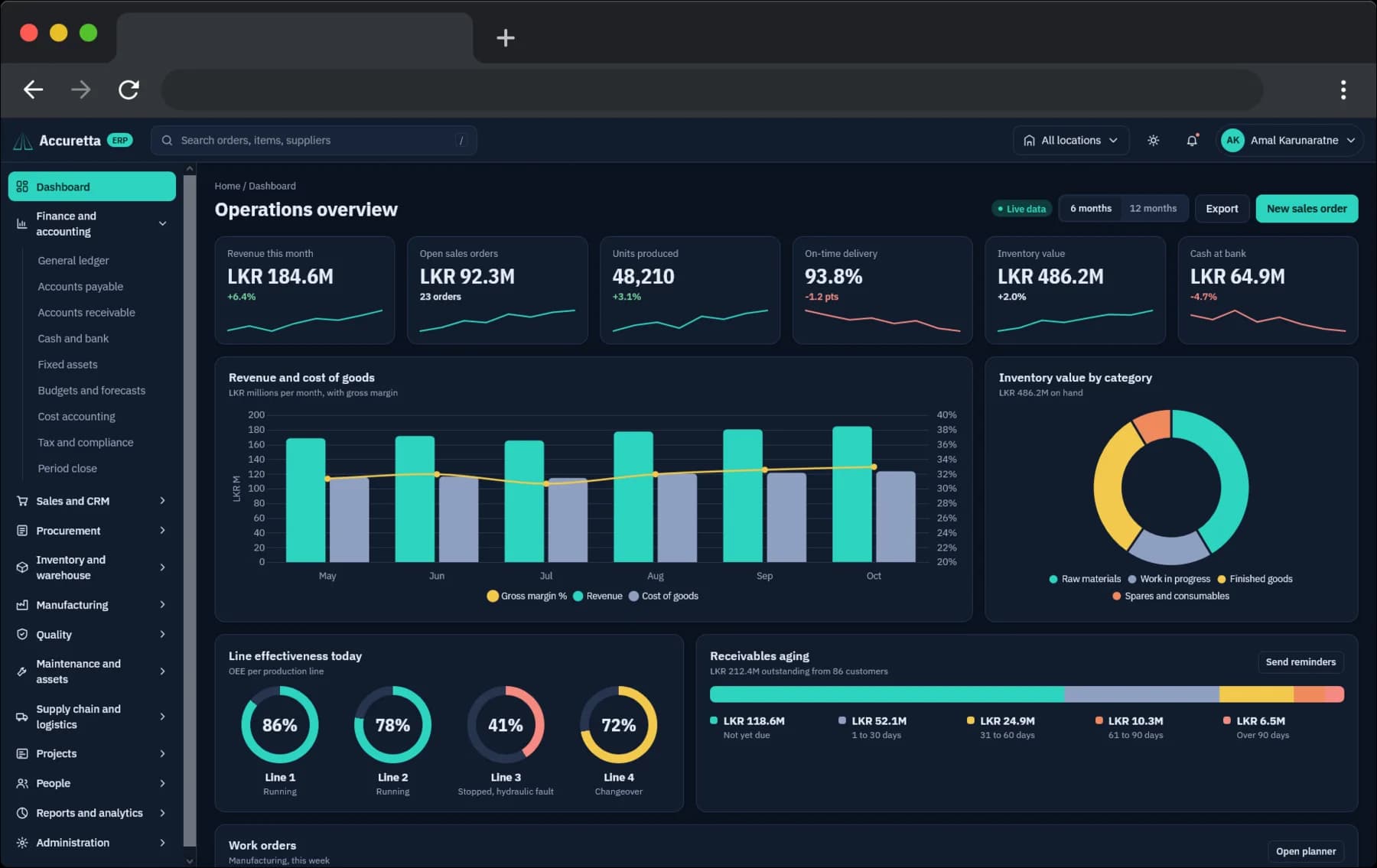The height and width of the screenshot is (868, 1377).
Task: Go to Accounts receivable
Action: (x=86, y=313)
